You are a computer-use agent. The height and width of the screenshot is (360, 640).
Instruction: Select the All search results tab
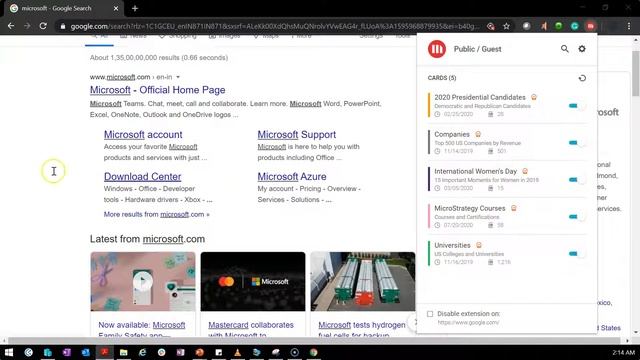tap(100, 38)
